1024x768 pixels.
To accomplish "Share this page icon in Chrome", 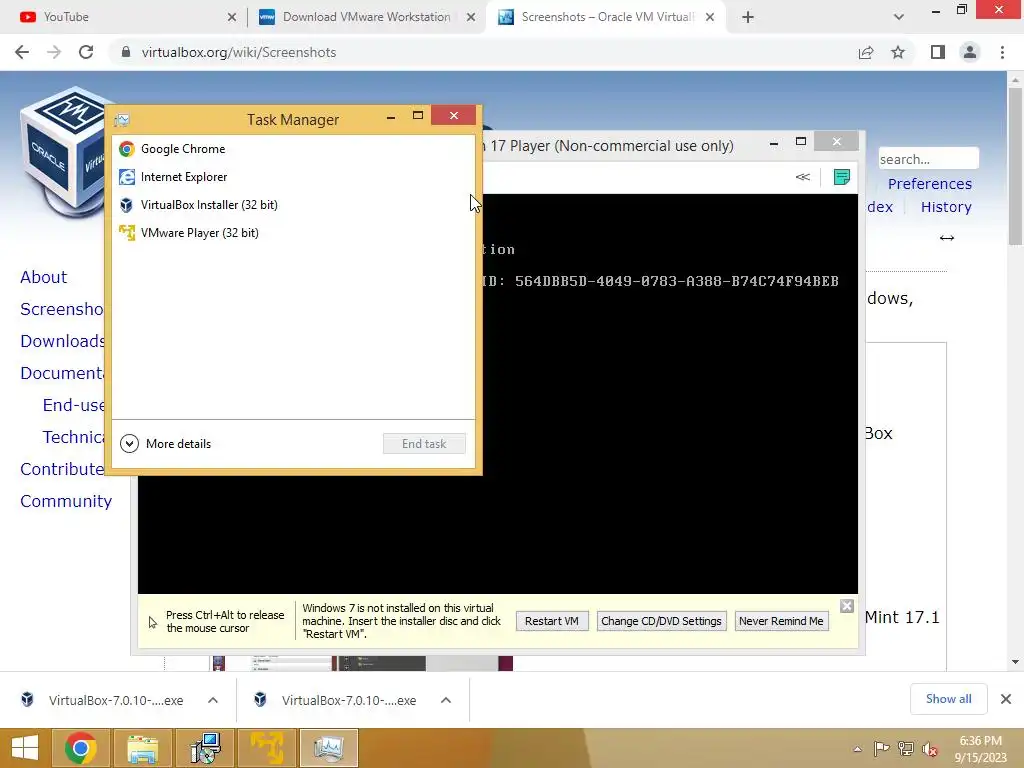I will click(x=866, y=52).
